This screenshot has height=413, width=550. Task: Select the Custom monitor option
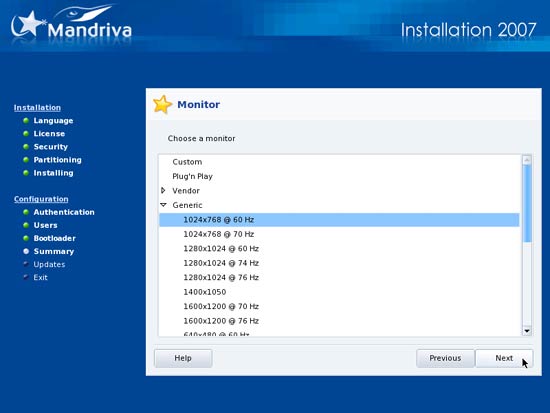click(x=339, y=162)
